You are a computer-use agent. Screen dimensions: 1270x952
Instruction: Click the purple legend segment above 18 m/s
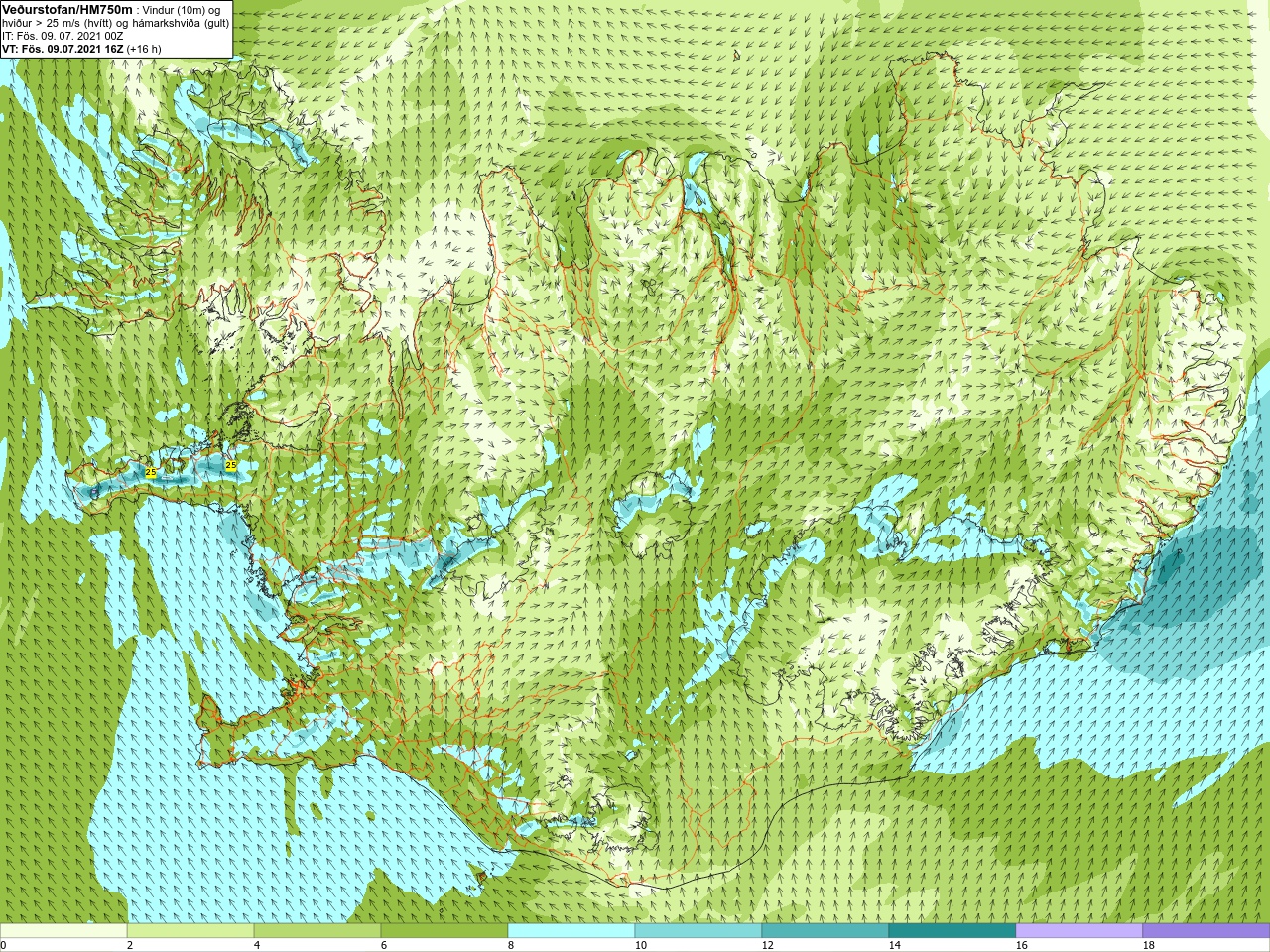click(1206, 931)
